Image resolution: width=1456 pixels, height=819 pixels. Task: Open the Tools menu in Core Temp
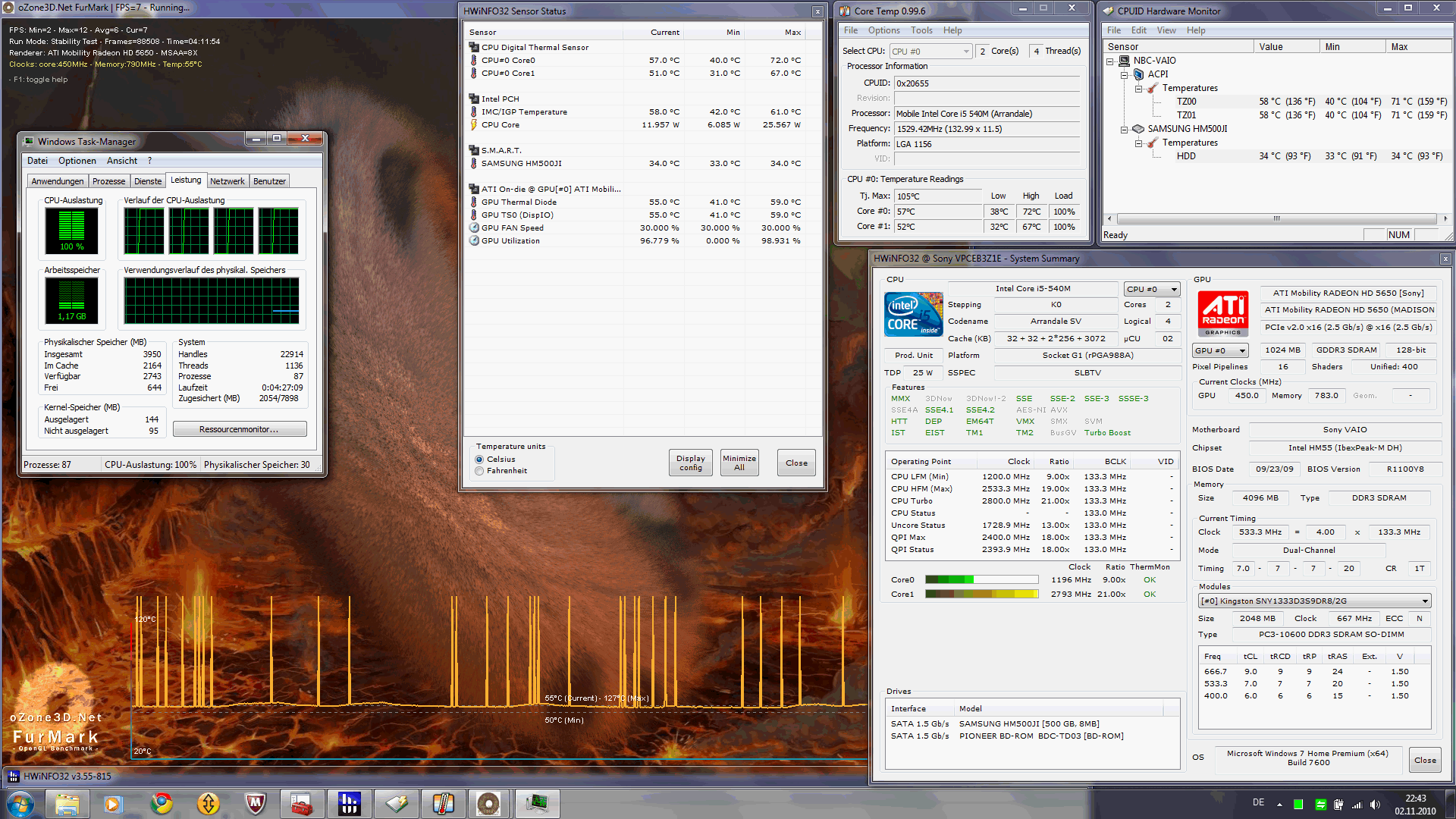(921, 30)
